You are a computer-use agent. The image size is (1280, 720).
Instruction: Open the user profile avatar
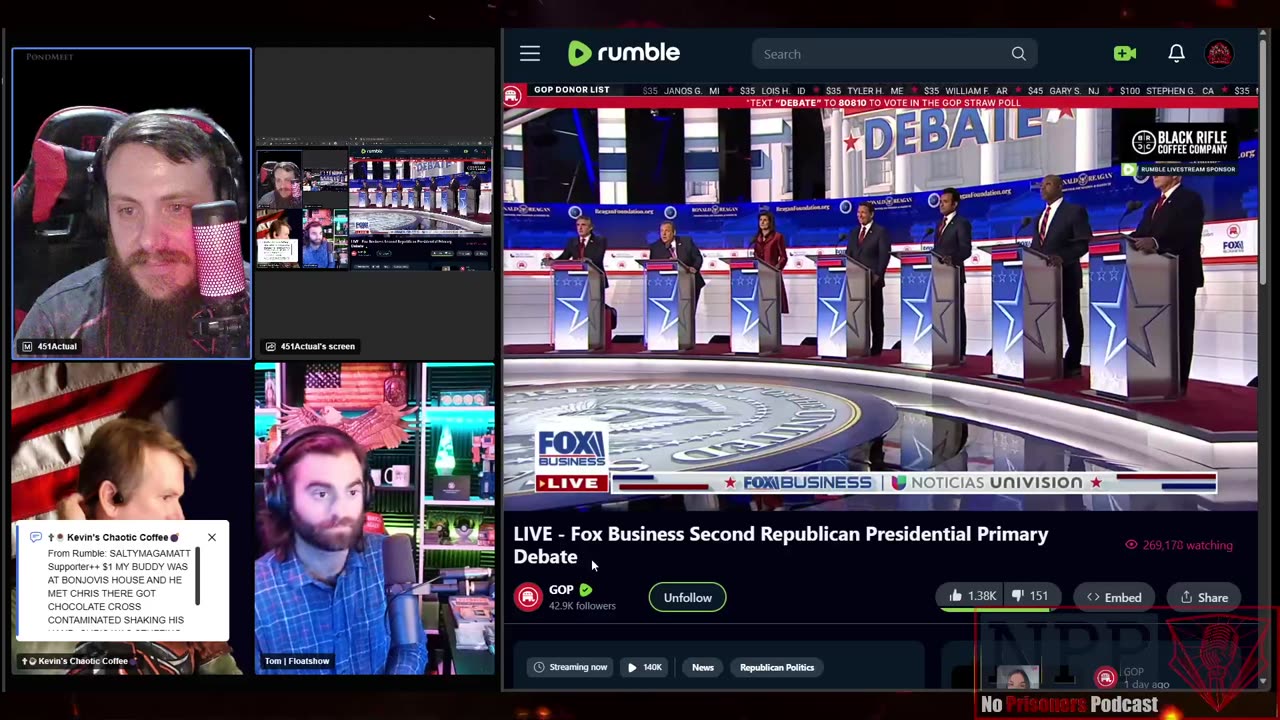click(x=1219, y=54)
